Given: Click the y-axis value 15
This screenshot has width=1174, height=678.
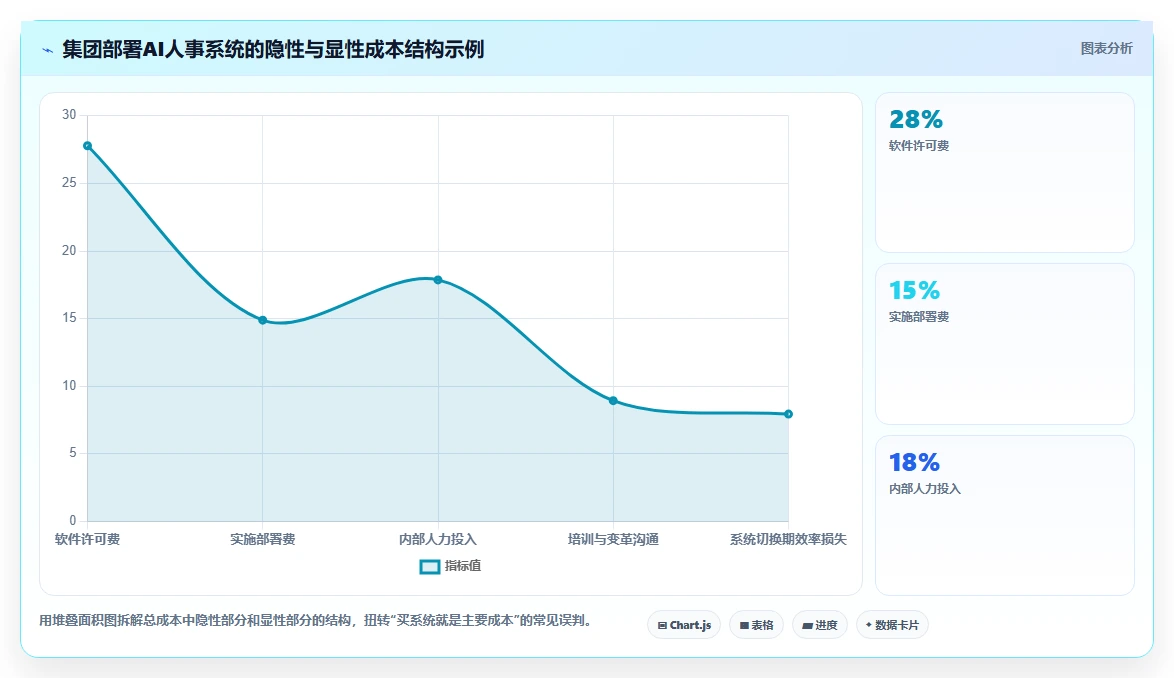Looking at the screenshot, I should click(x=69, y=318).
